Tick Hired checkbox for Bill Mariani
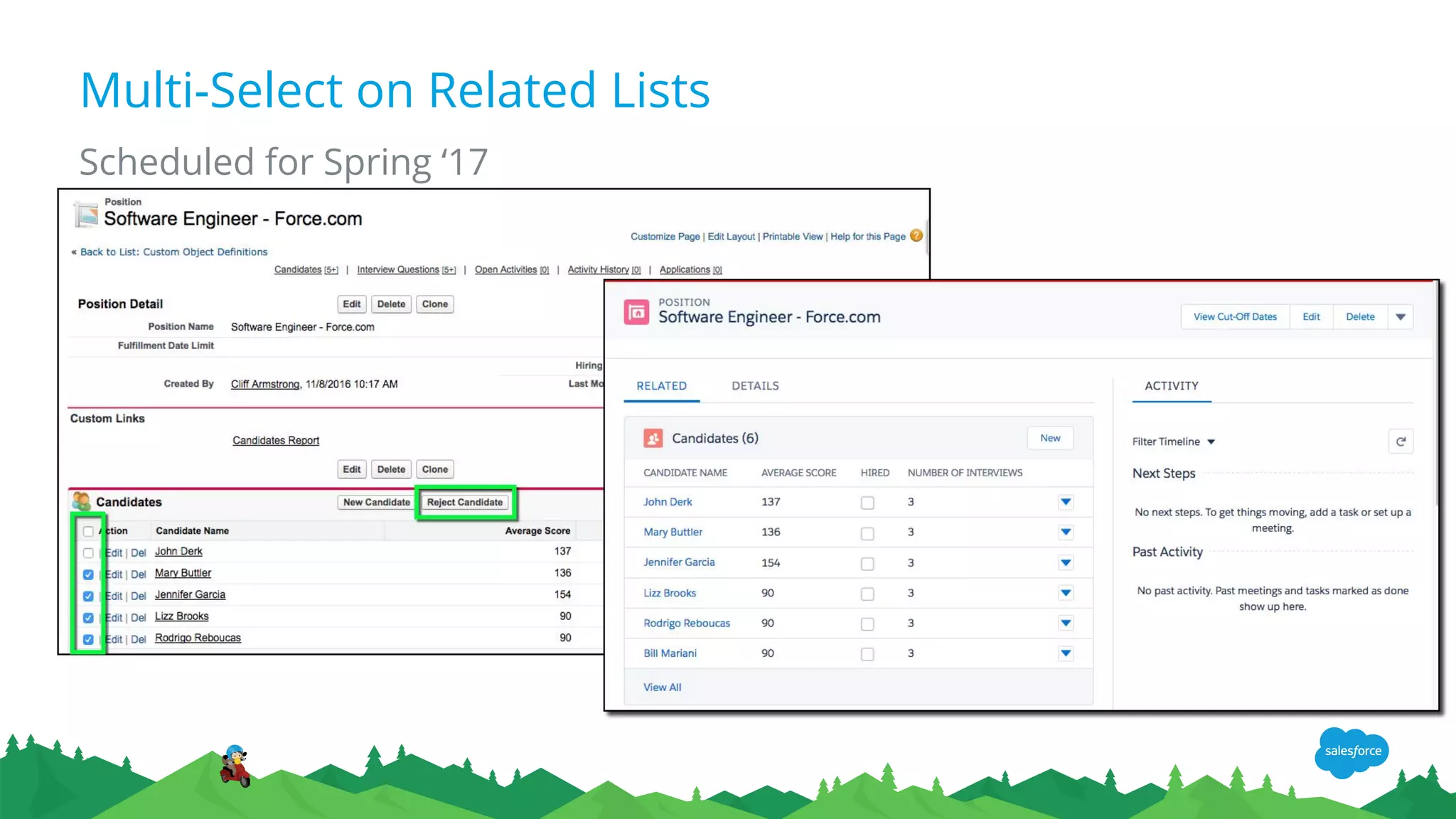Image resolution: width=1456 pixels, height=819 pixels. [x=867, y=654]
